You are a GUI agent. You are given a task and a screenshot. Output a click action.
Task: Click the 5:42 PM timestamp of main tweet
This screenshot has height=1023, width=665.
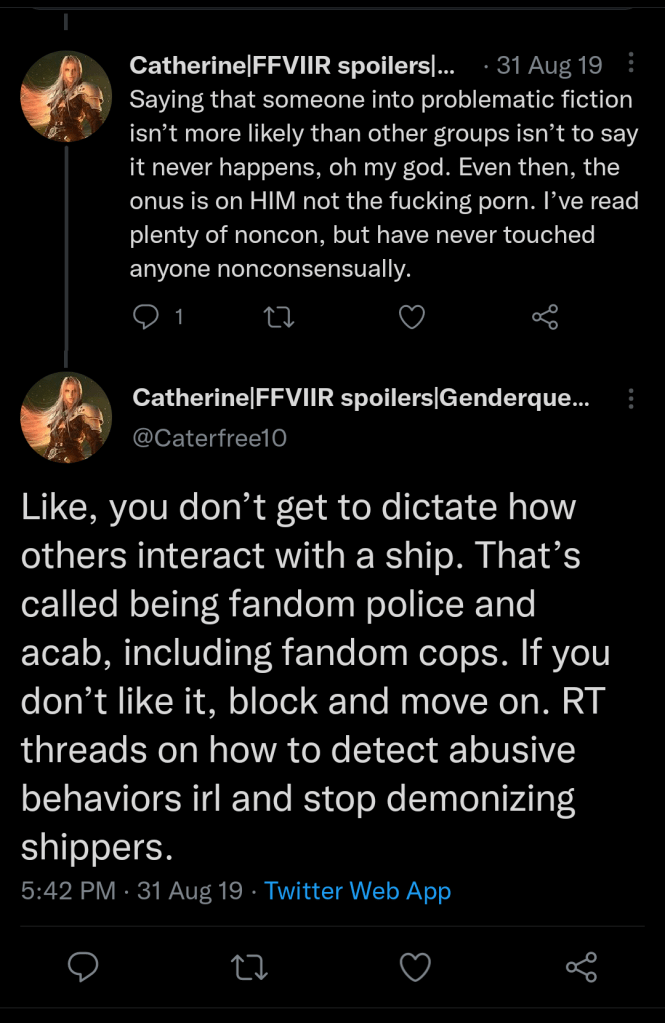pos(68,891)
